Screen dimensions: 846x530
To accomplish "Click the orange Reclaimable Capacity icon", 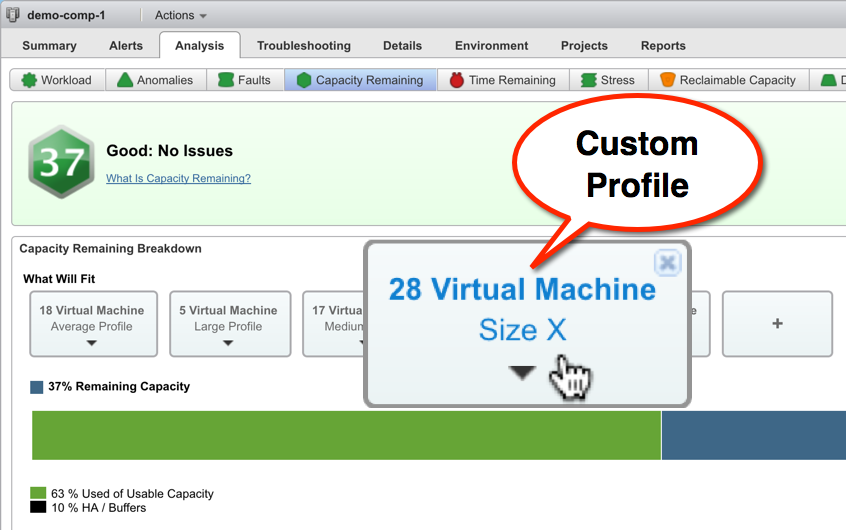I will 667,80.
